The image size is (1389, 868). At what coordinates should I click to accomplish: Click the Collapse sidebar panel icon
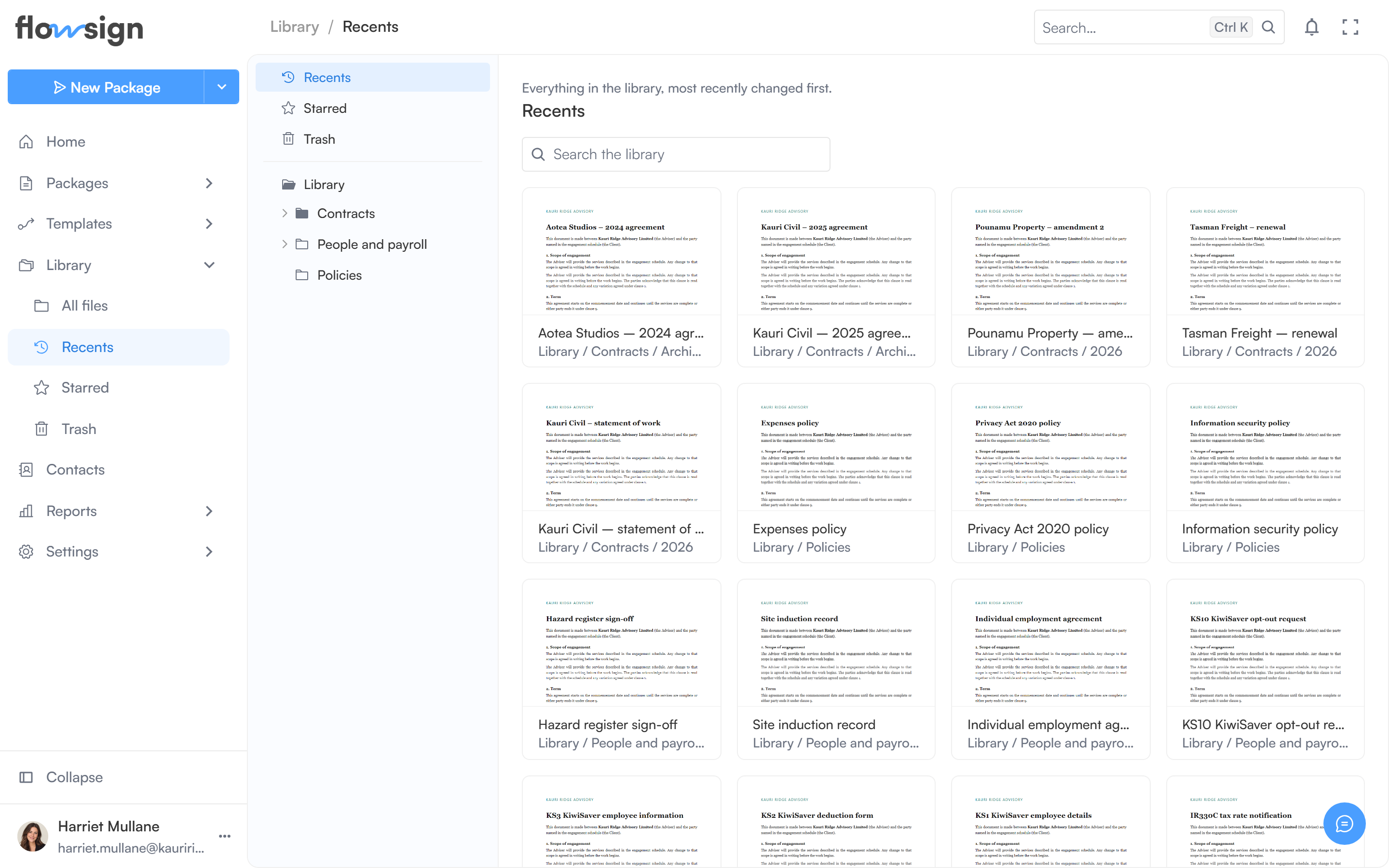point(26,777)
